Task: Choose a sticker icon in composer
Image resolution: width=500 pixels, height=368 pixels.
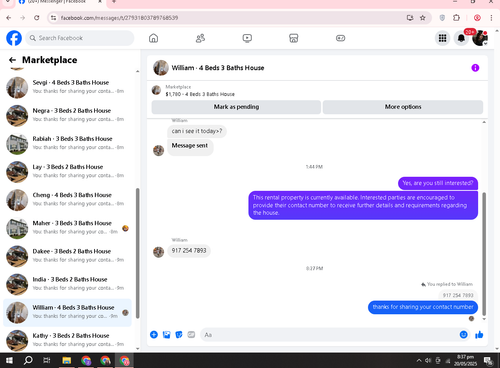Action: tap(179, 335)
